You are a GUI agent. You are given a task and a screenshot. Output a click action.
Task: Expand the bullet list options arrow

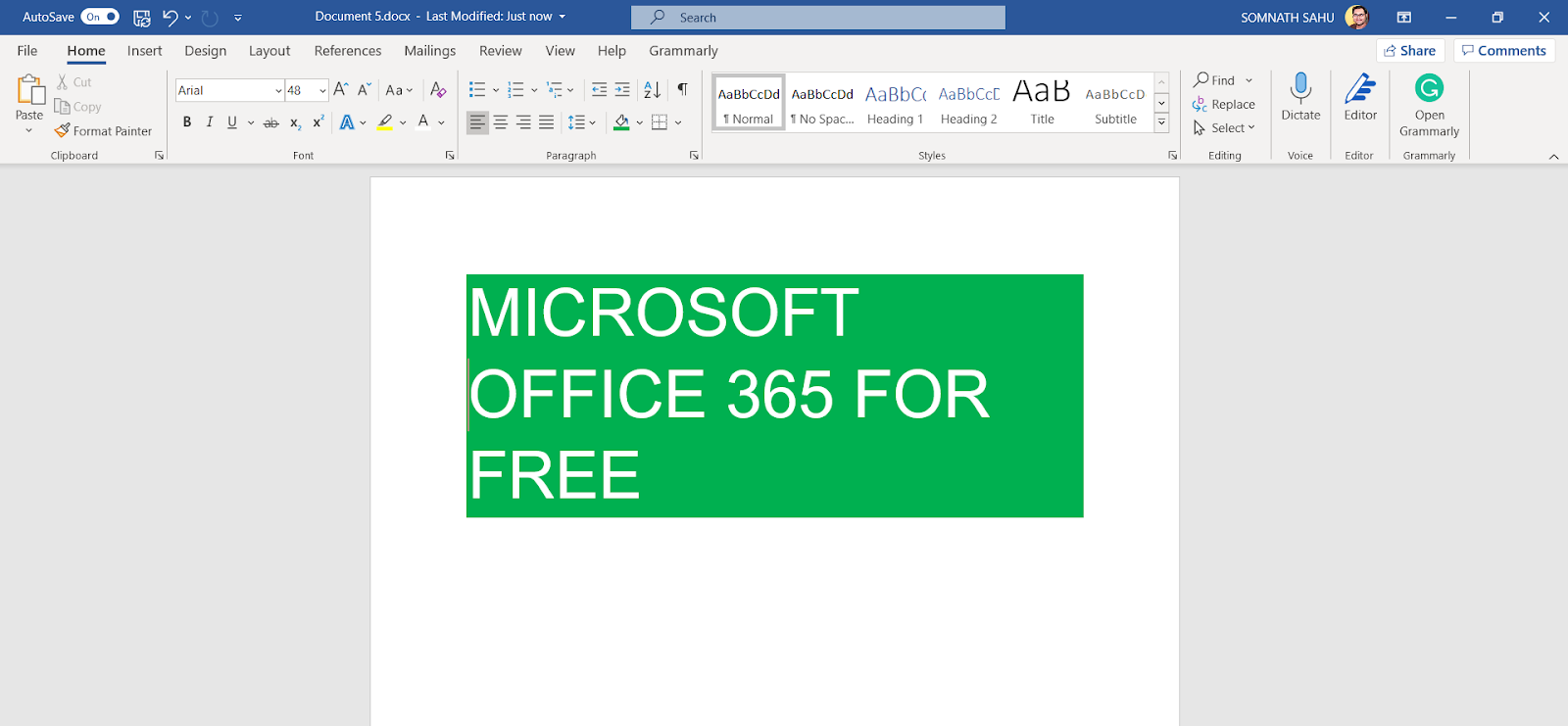point(496,90)
